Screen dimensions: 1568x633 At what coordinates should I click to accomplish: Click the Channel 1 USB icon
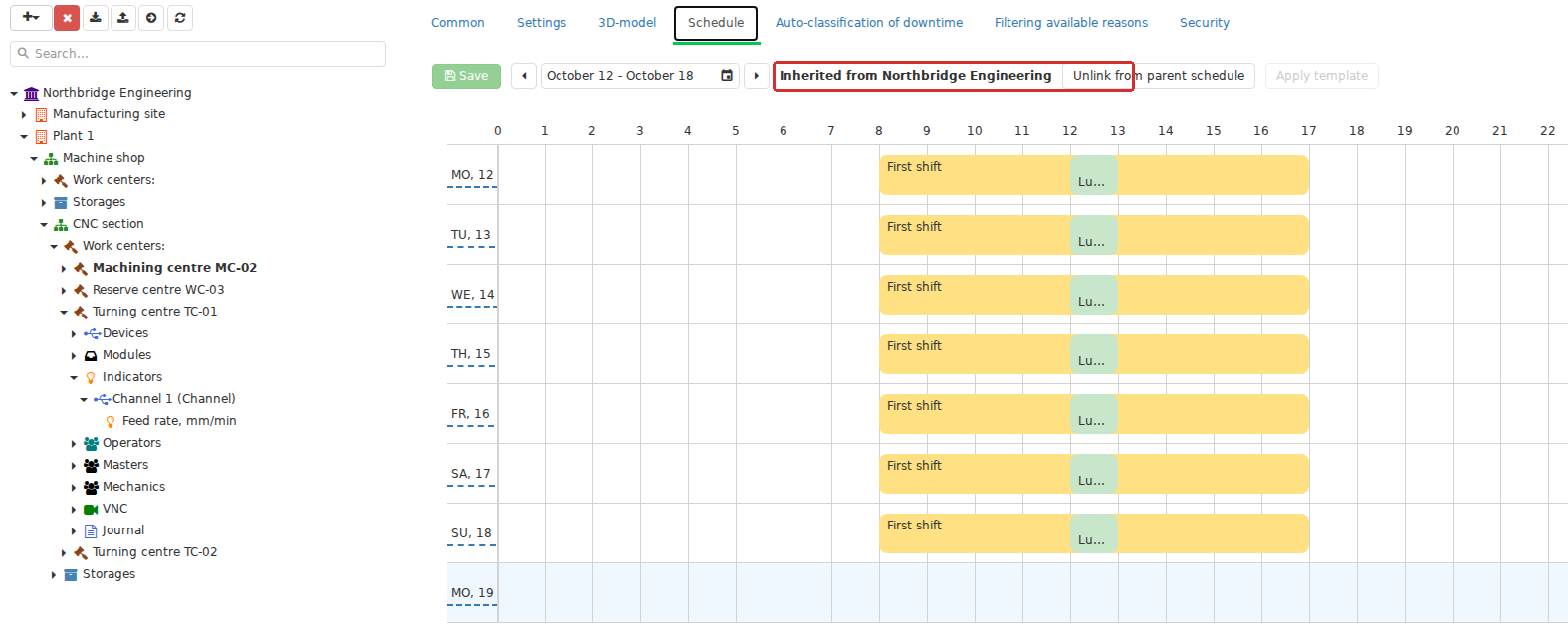tap(102, 399)
